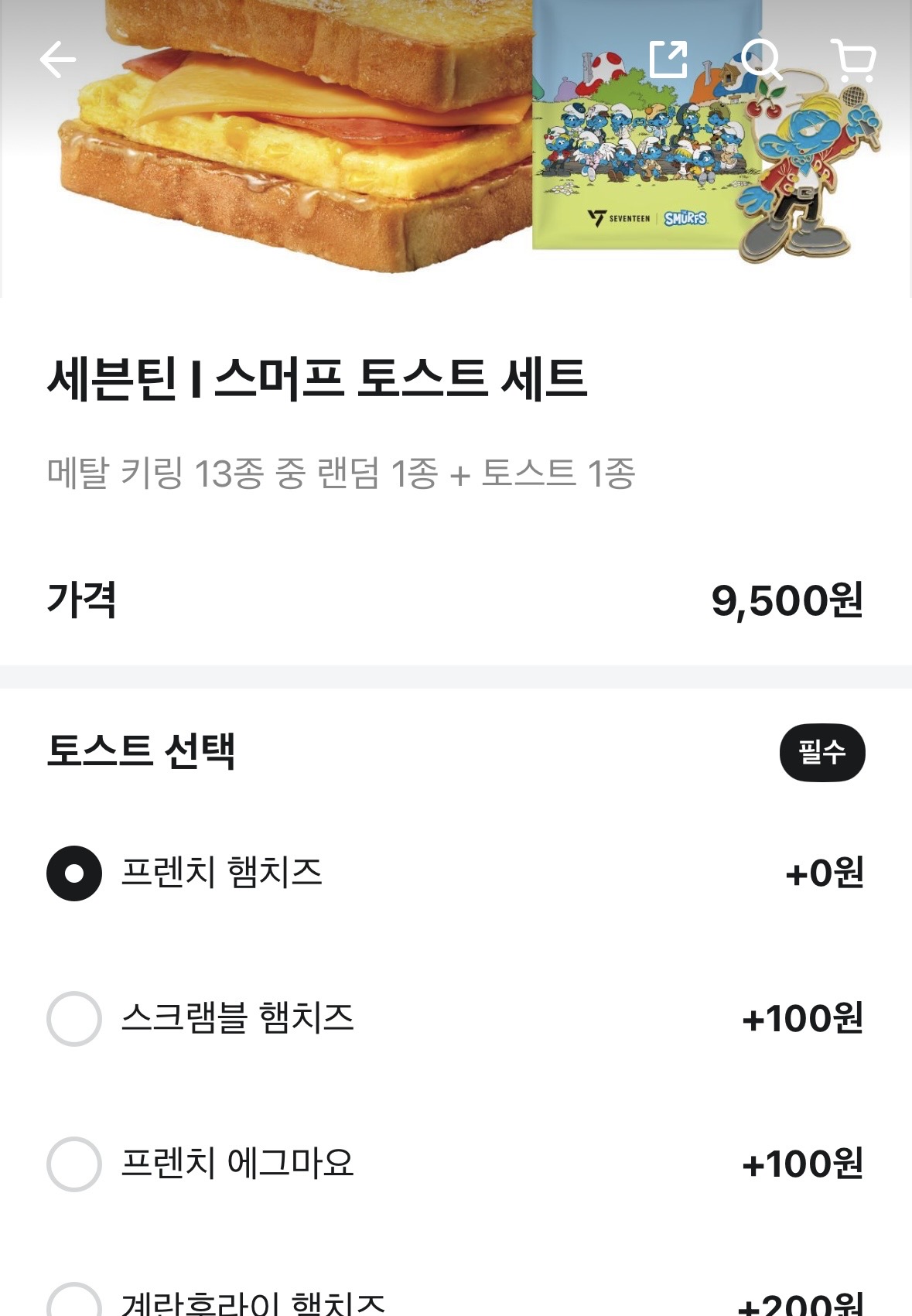
Task: Select the 프렌치 햄치즈 radio button
Action: pyautogui.click(x=74, y=873)
